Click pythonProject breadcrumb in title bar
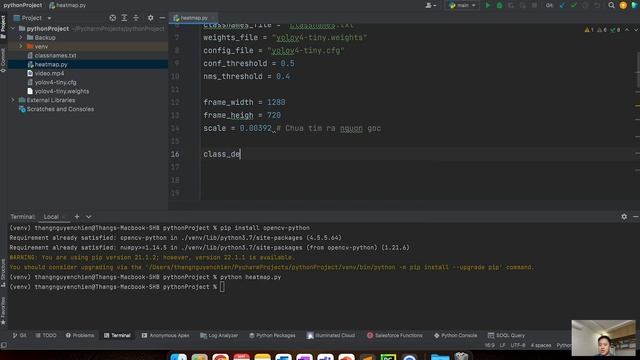 pyautogui.click(x=22, y=5)
